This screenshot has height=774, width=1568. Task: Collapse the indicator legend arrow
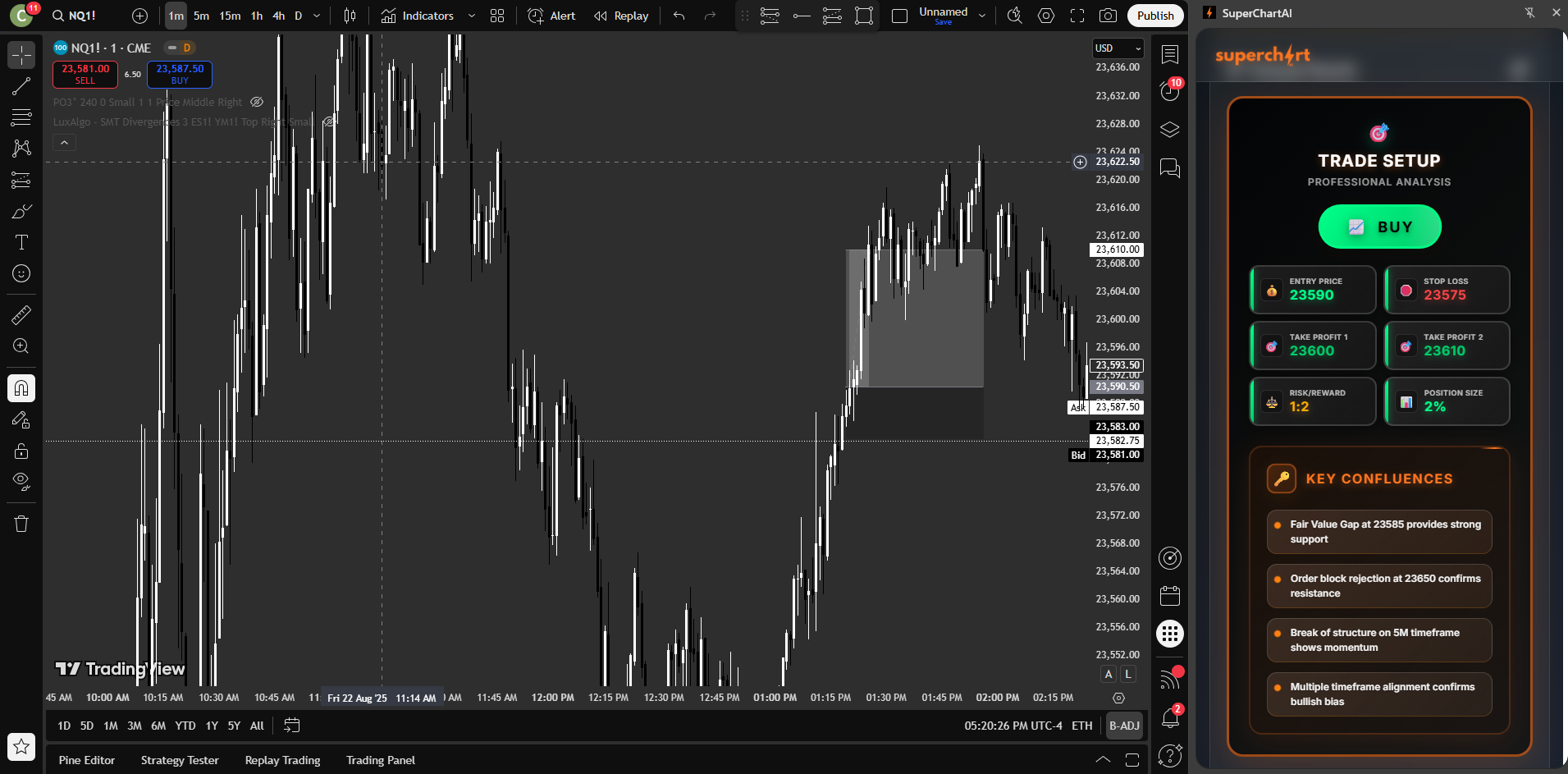coord(64,142)
